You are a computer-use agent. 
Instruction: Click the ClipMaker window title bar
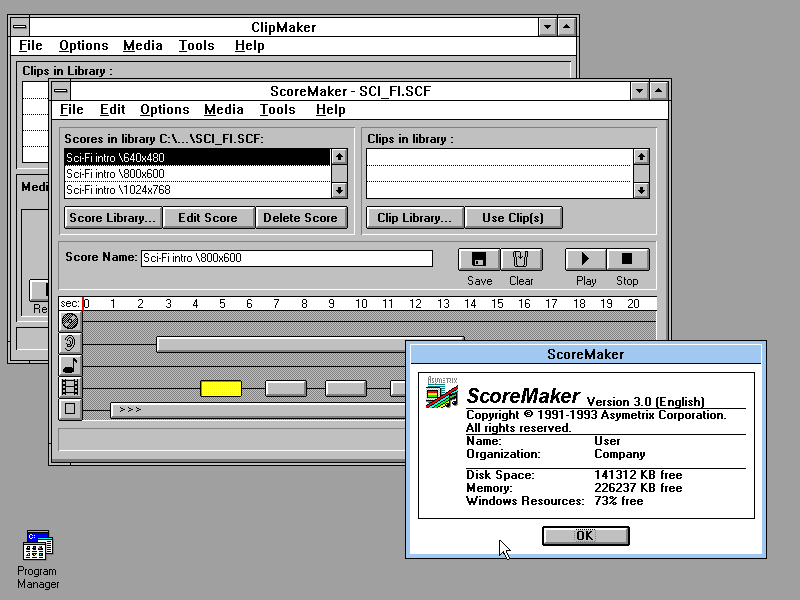tap(284, 27)
